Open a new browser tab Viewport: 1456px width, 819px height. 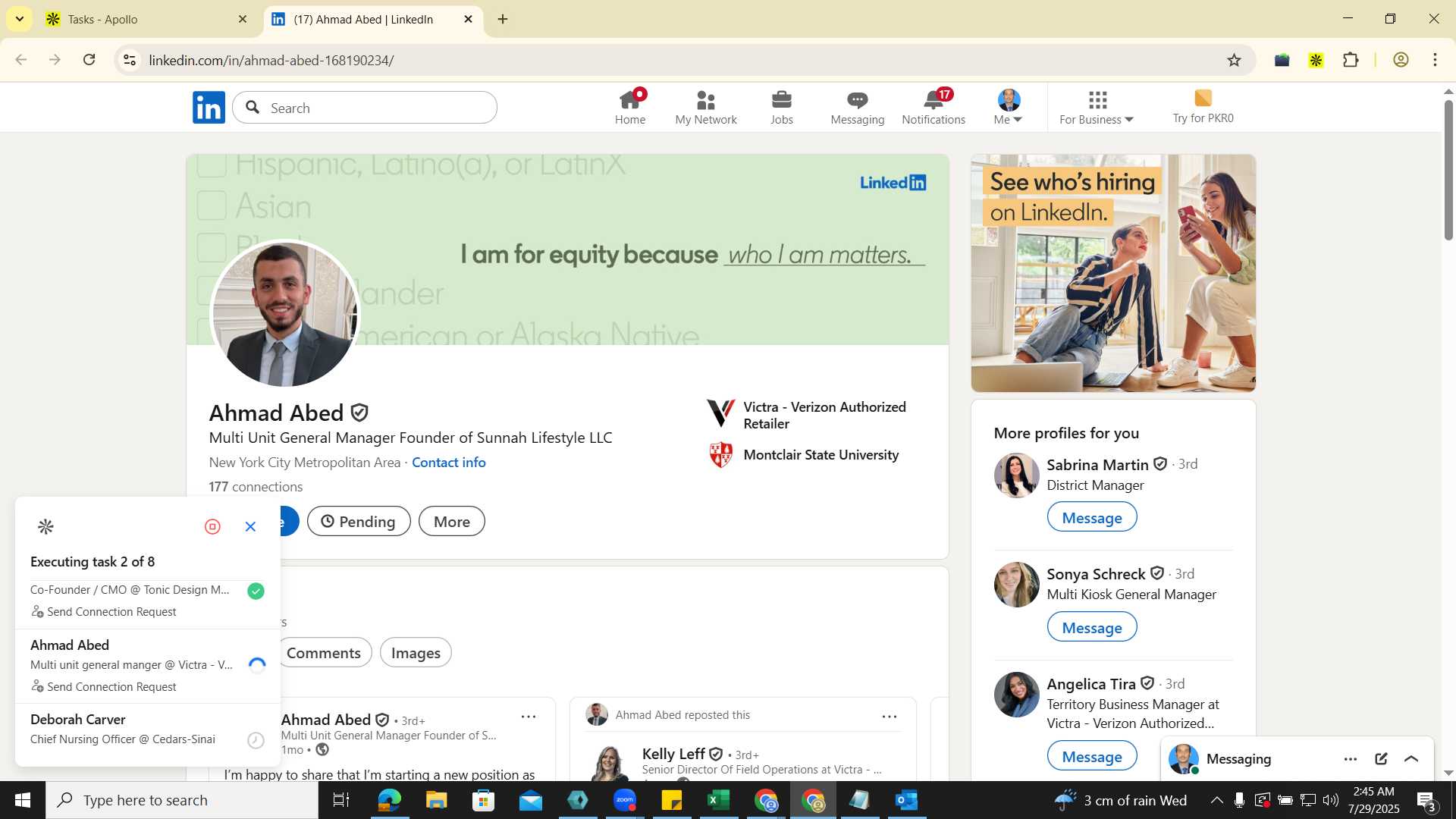click(503, 19)
